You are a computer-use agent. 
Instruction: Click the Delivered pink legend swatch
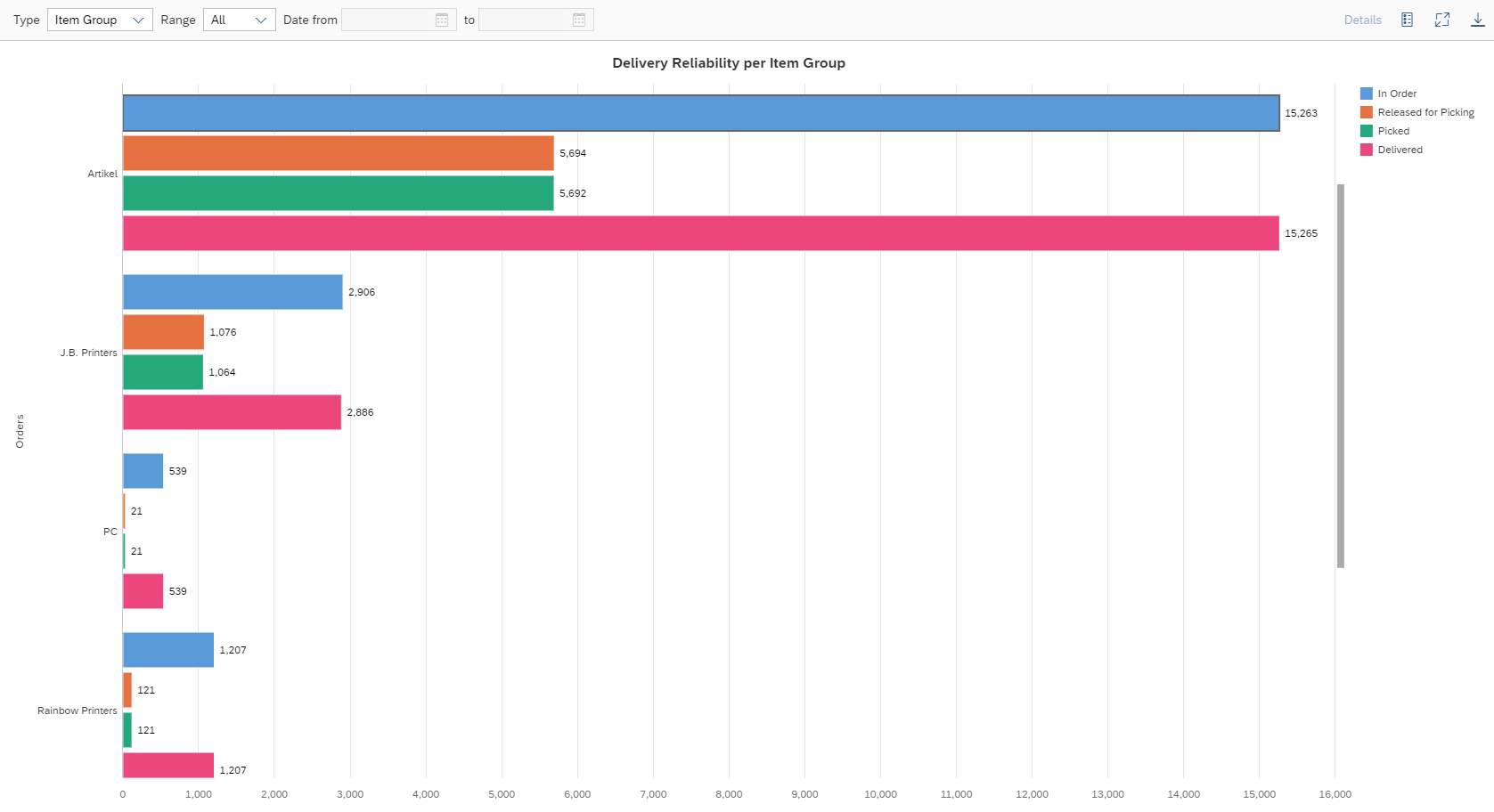coord(1367,150)
